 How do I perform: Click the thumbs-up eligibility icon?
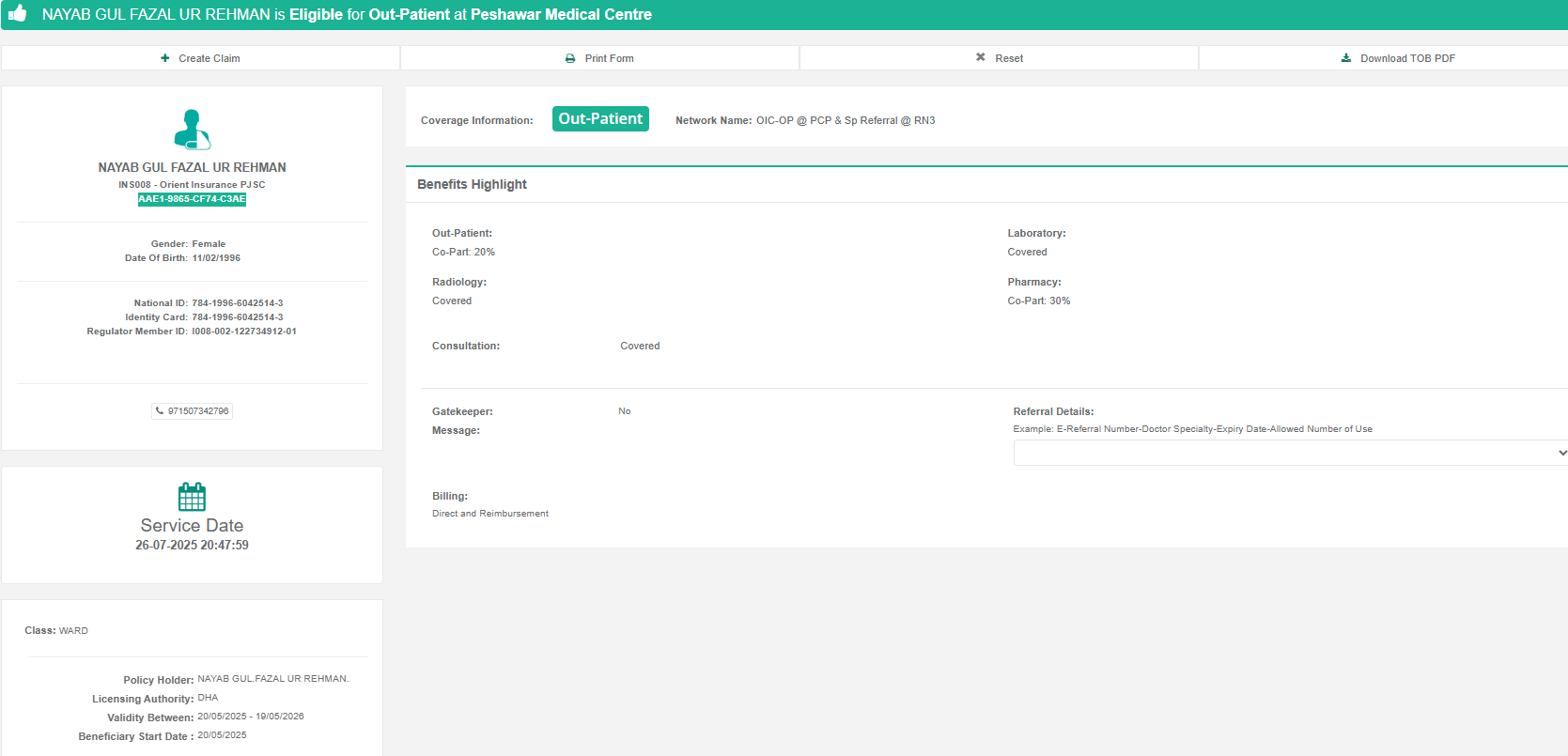(17, 13)
